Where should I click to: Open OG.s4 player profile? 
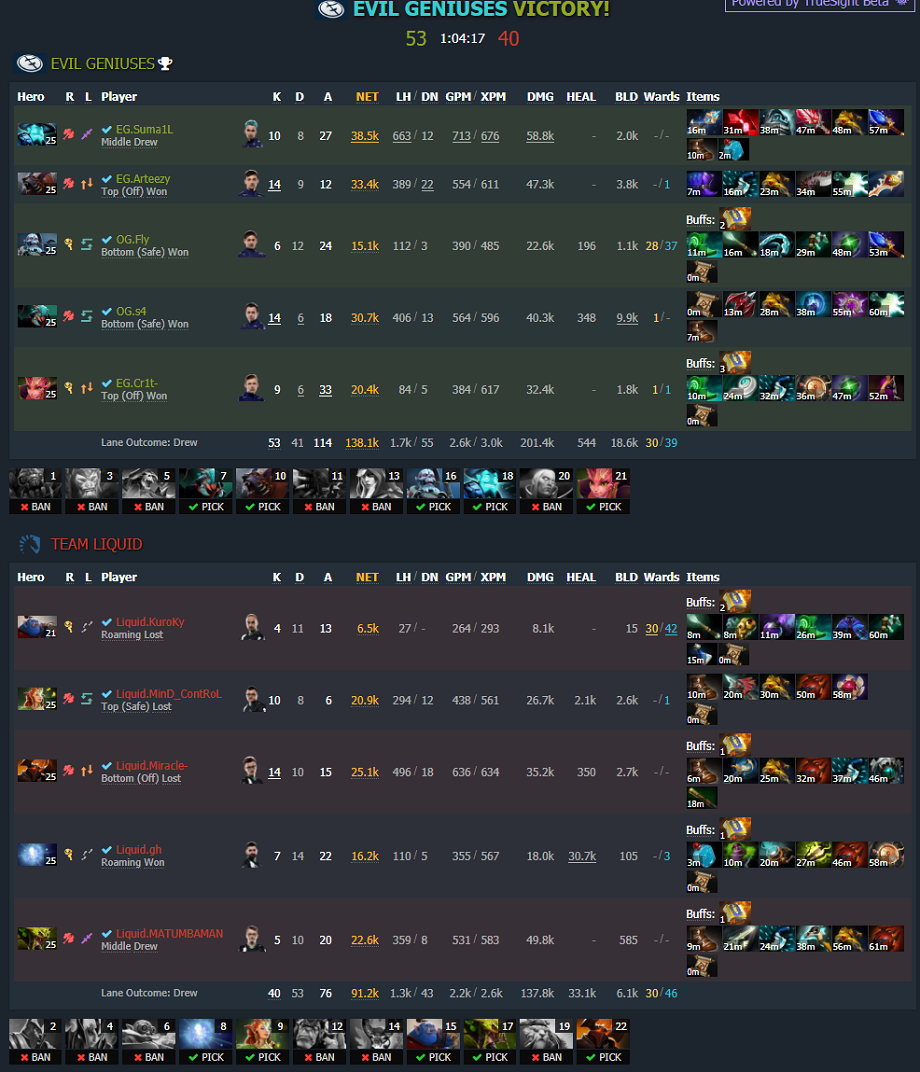tap(131, 311)
